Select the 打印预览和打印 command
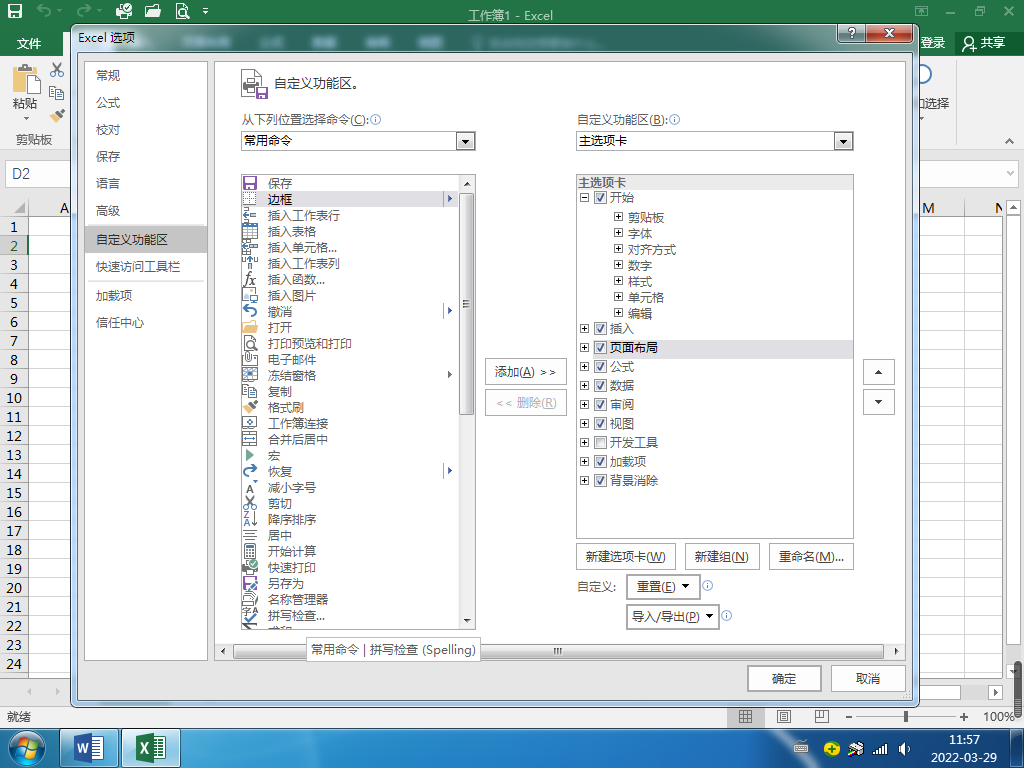Viewport: 1024px width, 768px height. [349, 344]
